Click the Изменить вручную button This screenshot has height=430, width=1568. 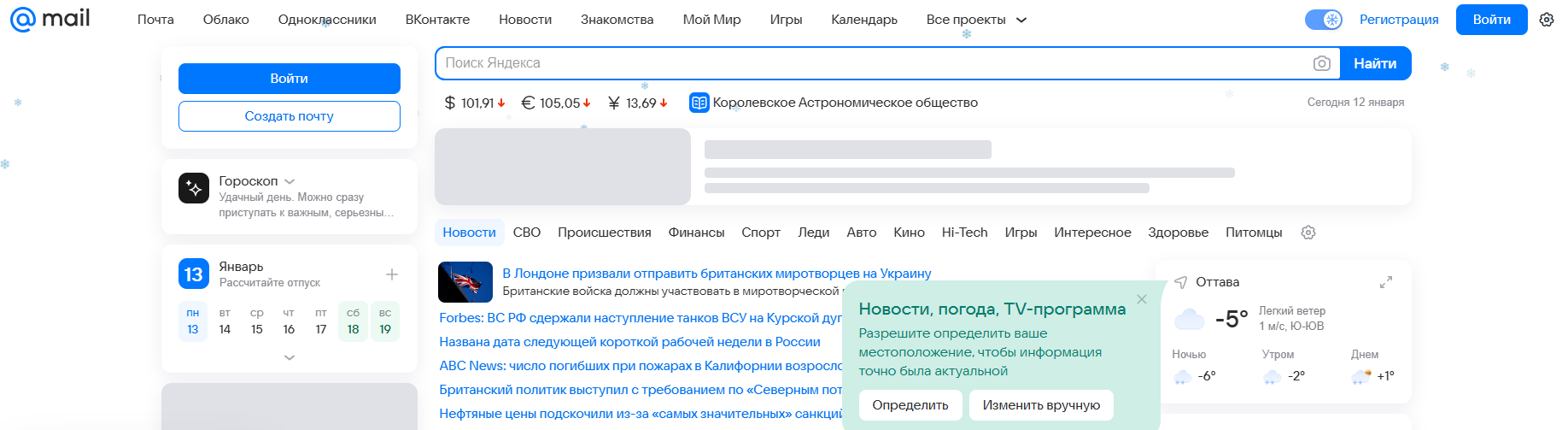[1041, 405]
